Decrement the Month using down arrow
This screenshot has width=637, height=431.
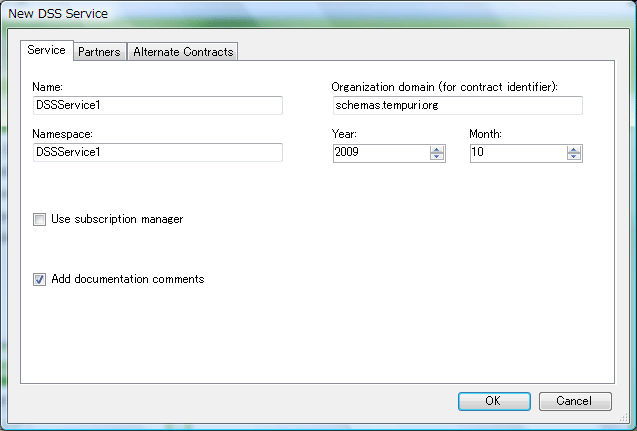click(x=574, y=157)
